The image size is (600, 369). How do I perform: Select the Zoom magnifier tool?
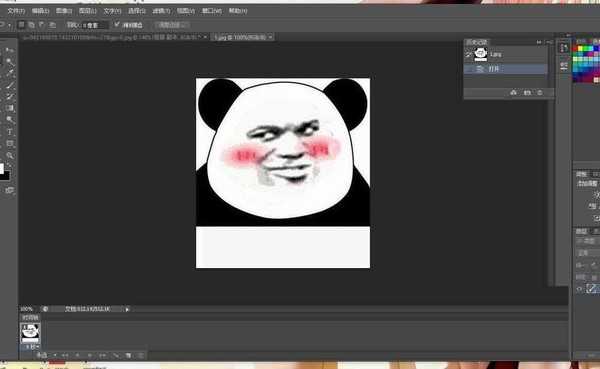point(10,155)
